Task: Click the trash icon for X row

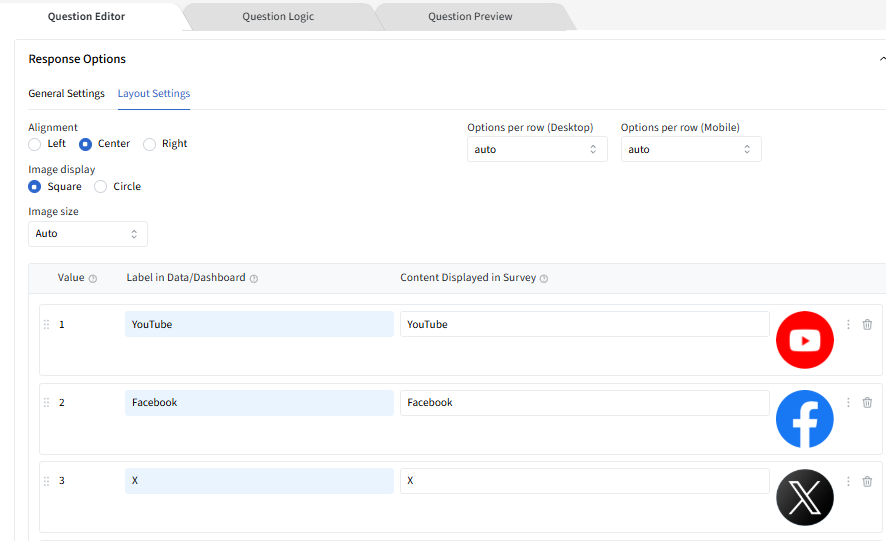Action: point(867,481)
